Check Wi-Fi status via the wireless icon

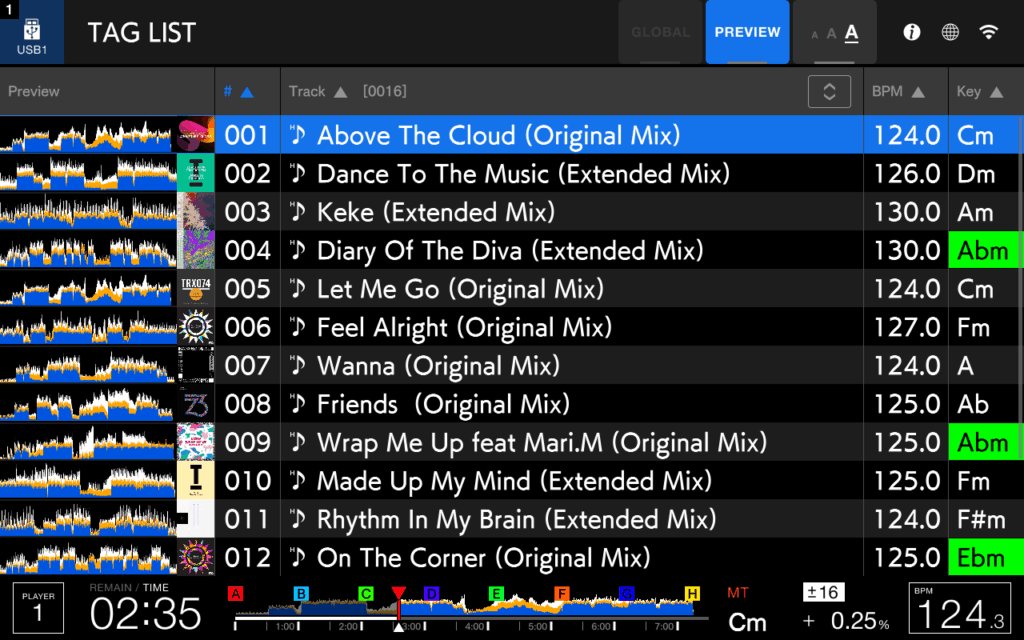tap(989, 31)
